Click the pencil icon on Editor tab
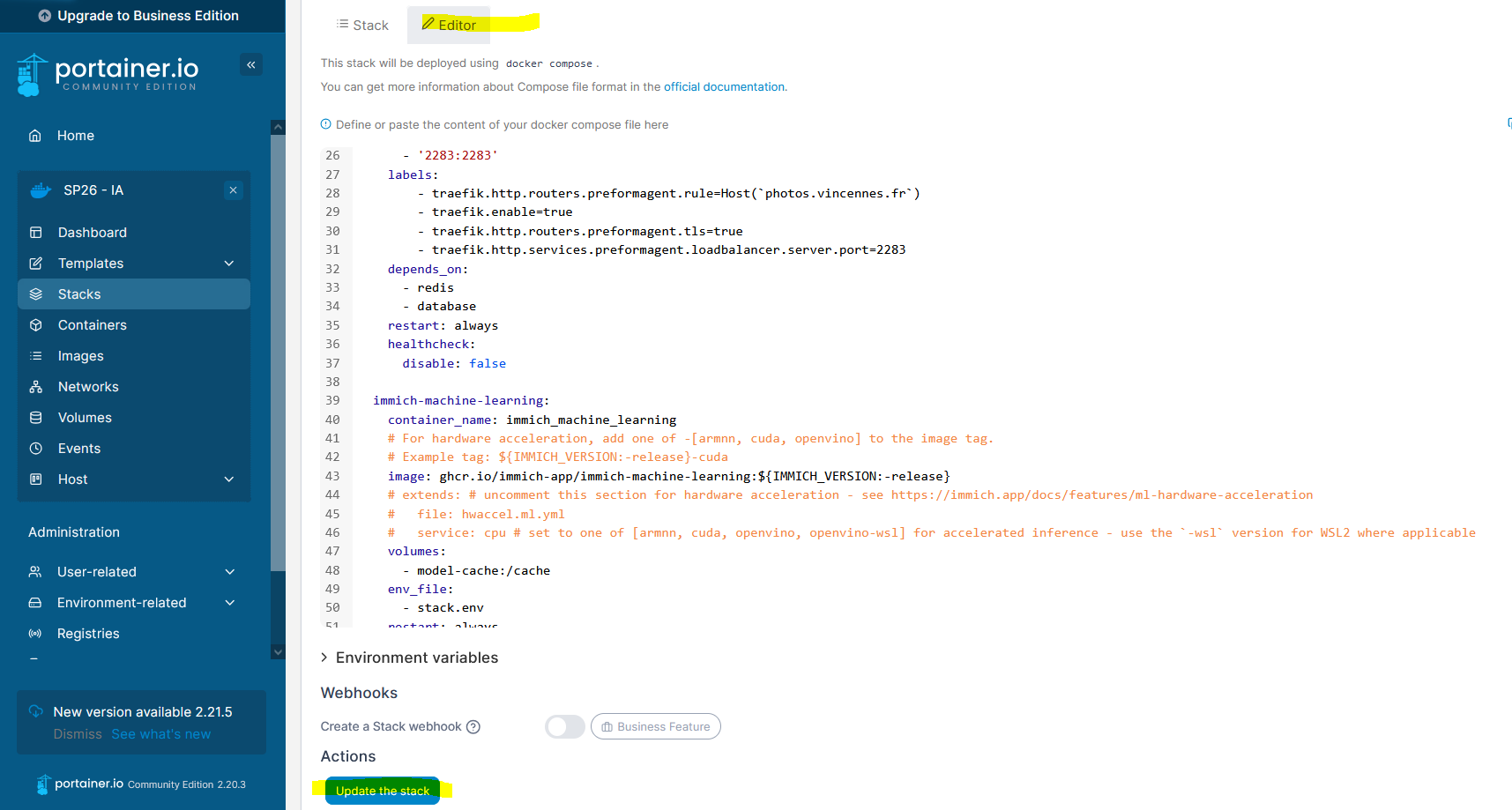1512x810 pixels. (428, 24)
